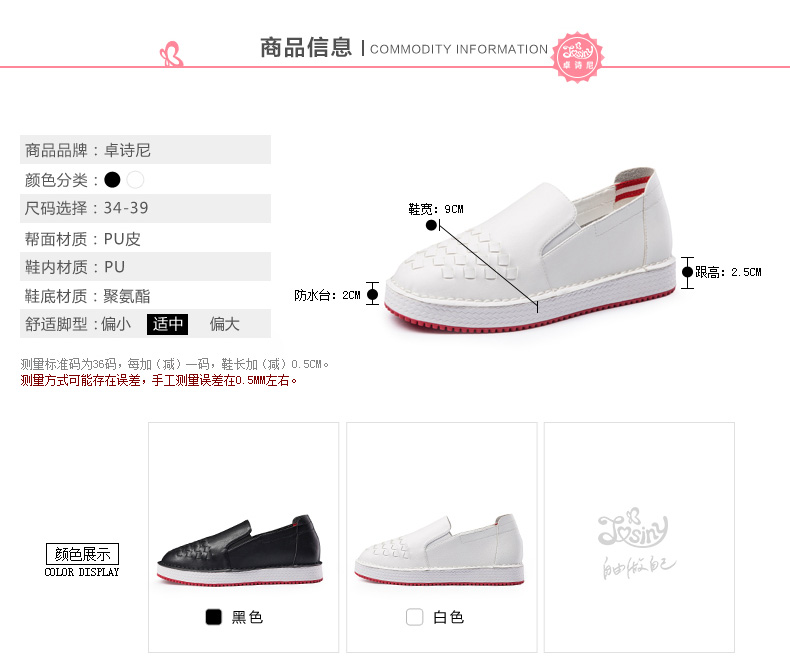Click the 鞋宽 9CM measurement marker dot
The image size is (790, 666).
pyautogui.click(x=431, y=225)
